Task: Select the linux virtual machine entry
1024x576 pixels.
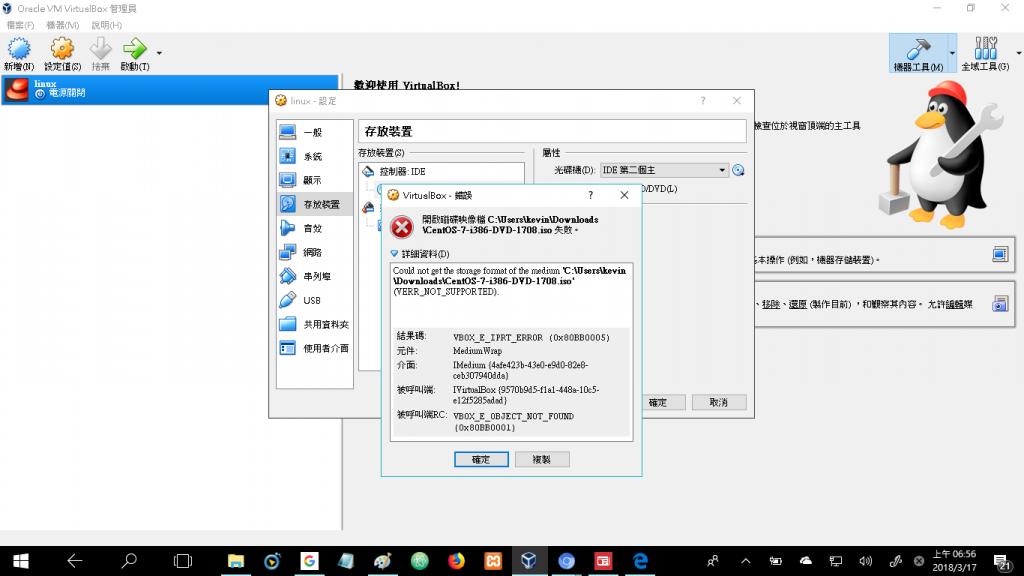Action: point(170,89)
